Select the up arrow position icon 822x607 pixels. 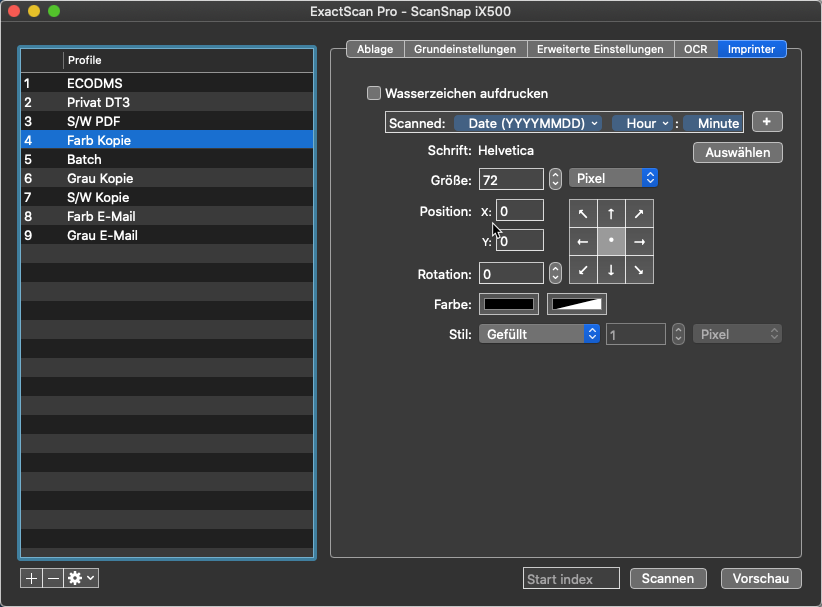(611, 214)
